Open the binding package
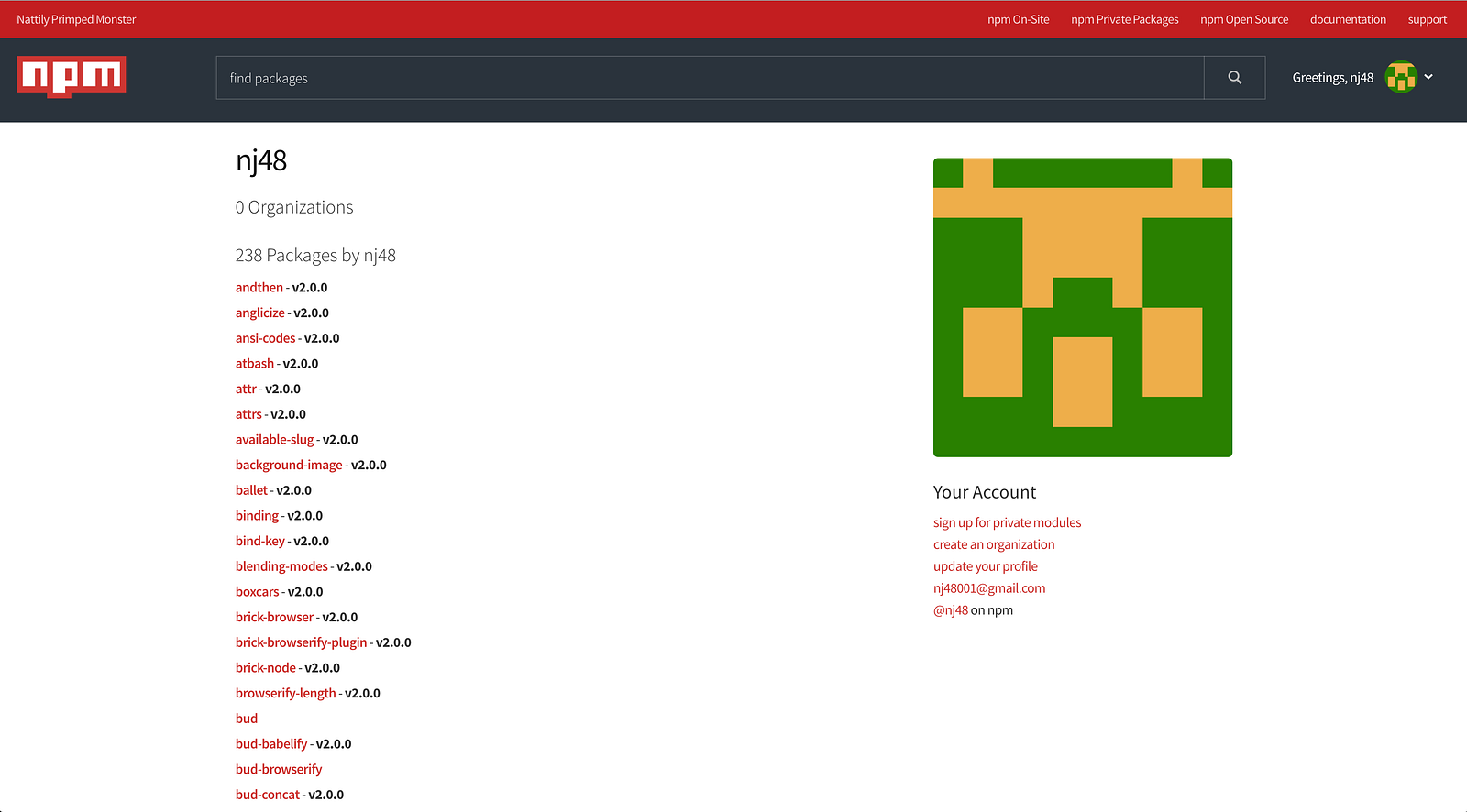The image size is (1467, 812). 257,516
